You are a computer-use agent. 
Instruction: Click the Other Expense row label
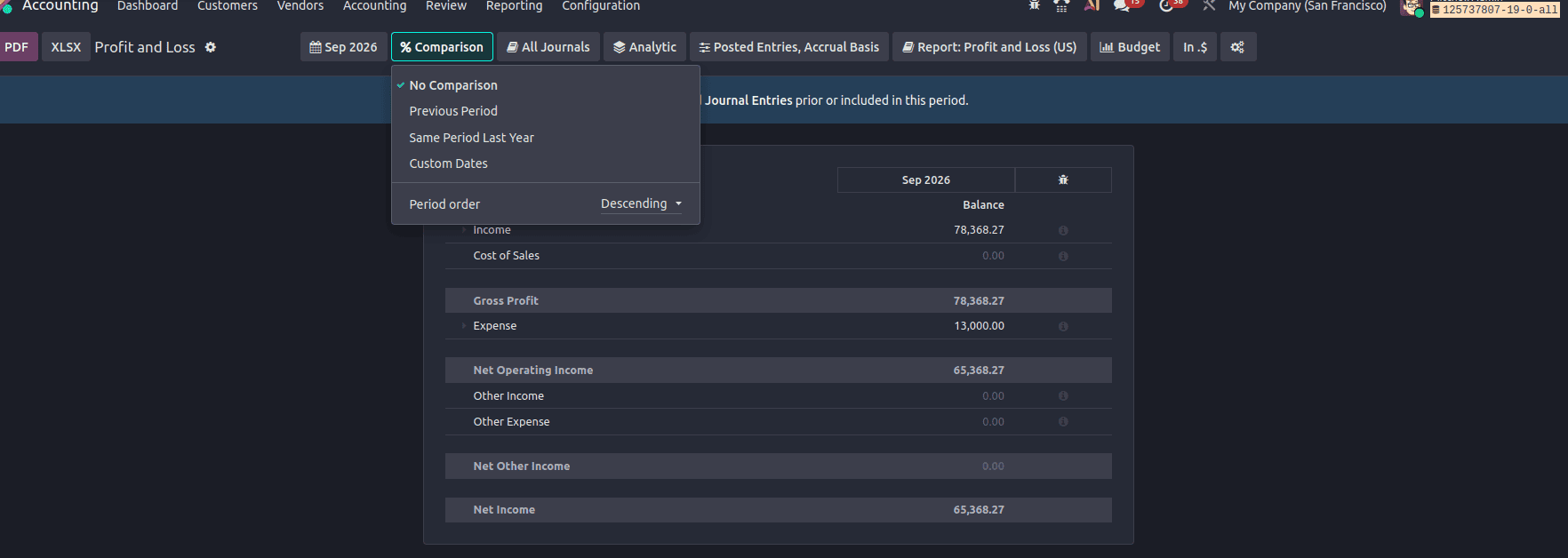511,422
